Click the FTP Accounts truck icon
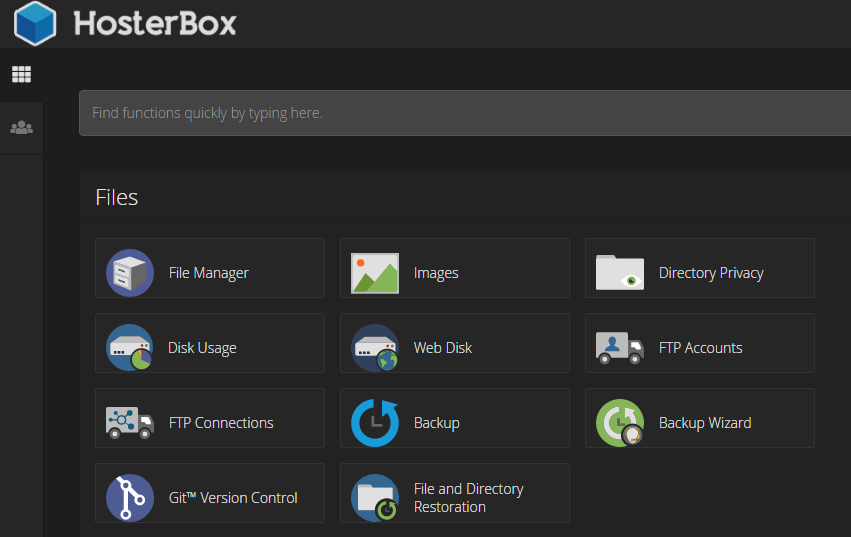This screenshot has width=851, height=537. point(620,348)
